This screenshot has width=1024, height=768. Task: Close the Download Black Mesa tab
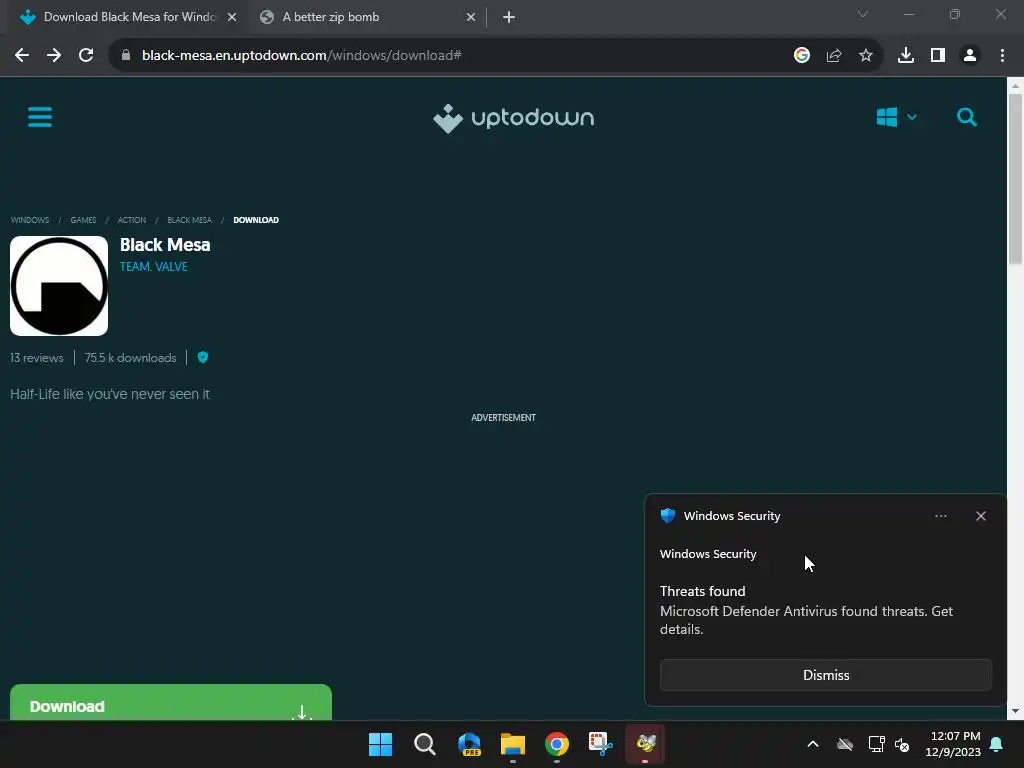click(x=232, y=17)
